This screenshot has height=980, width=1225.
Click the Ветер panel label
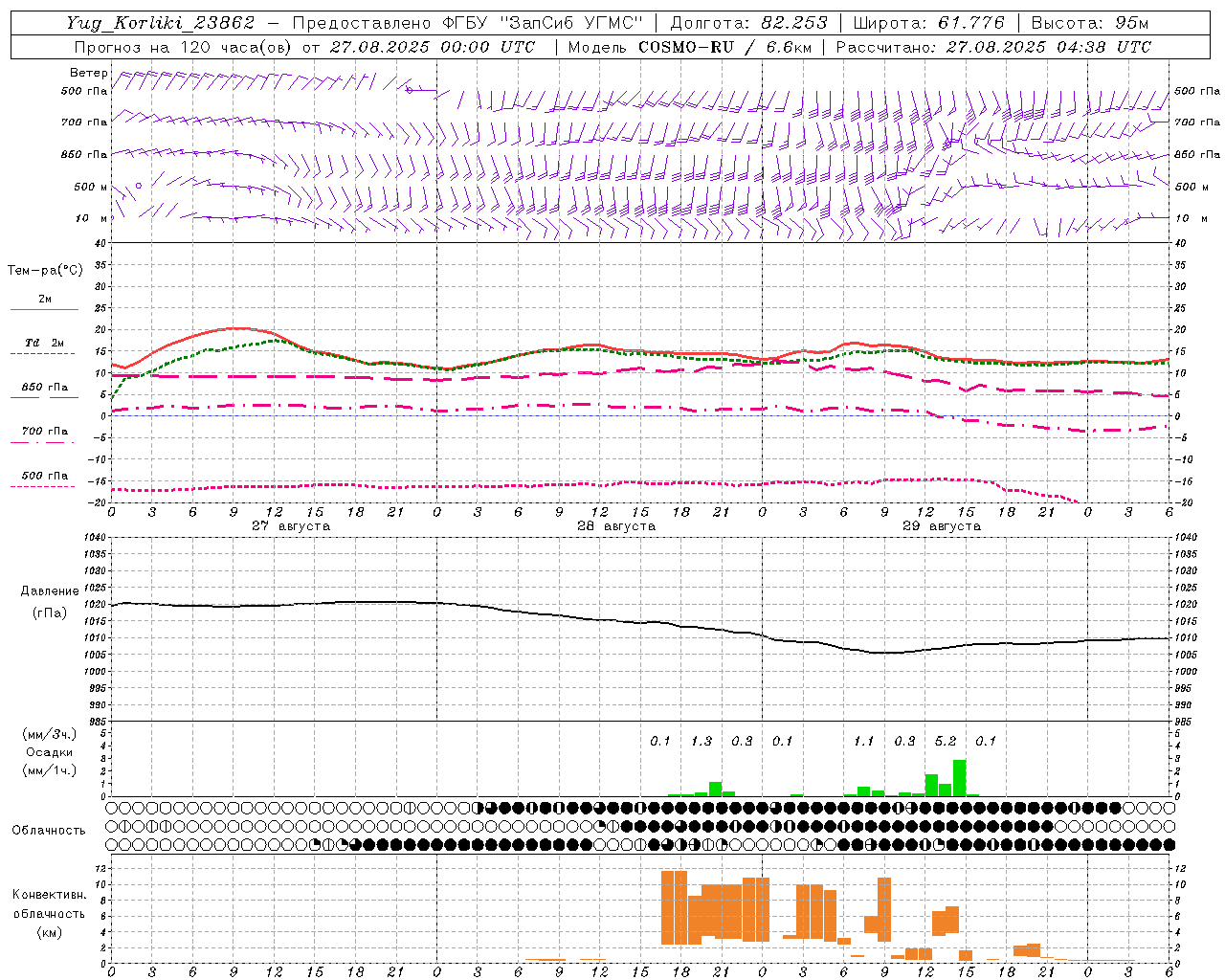point(89,73)
